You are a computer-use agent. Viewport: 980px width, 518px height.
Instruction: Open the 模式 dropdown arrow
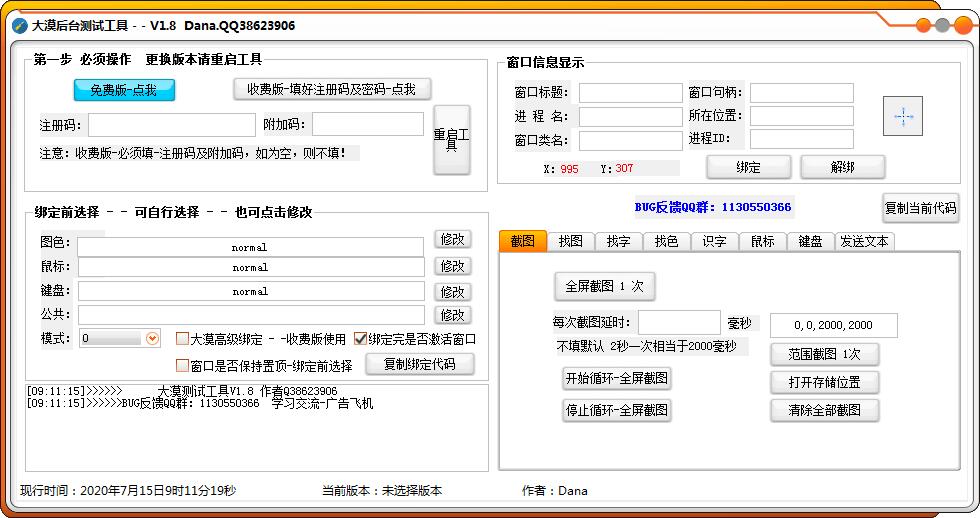[x=152, y=339]
